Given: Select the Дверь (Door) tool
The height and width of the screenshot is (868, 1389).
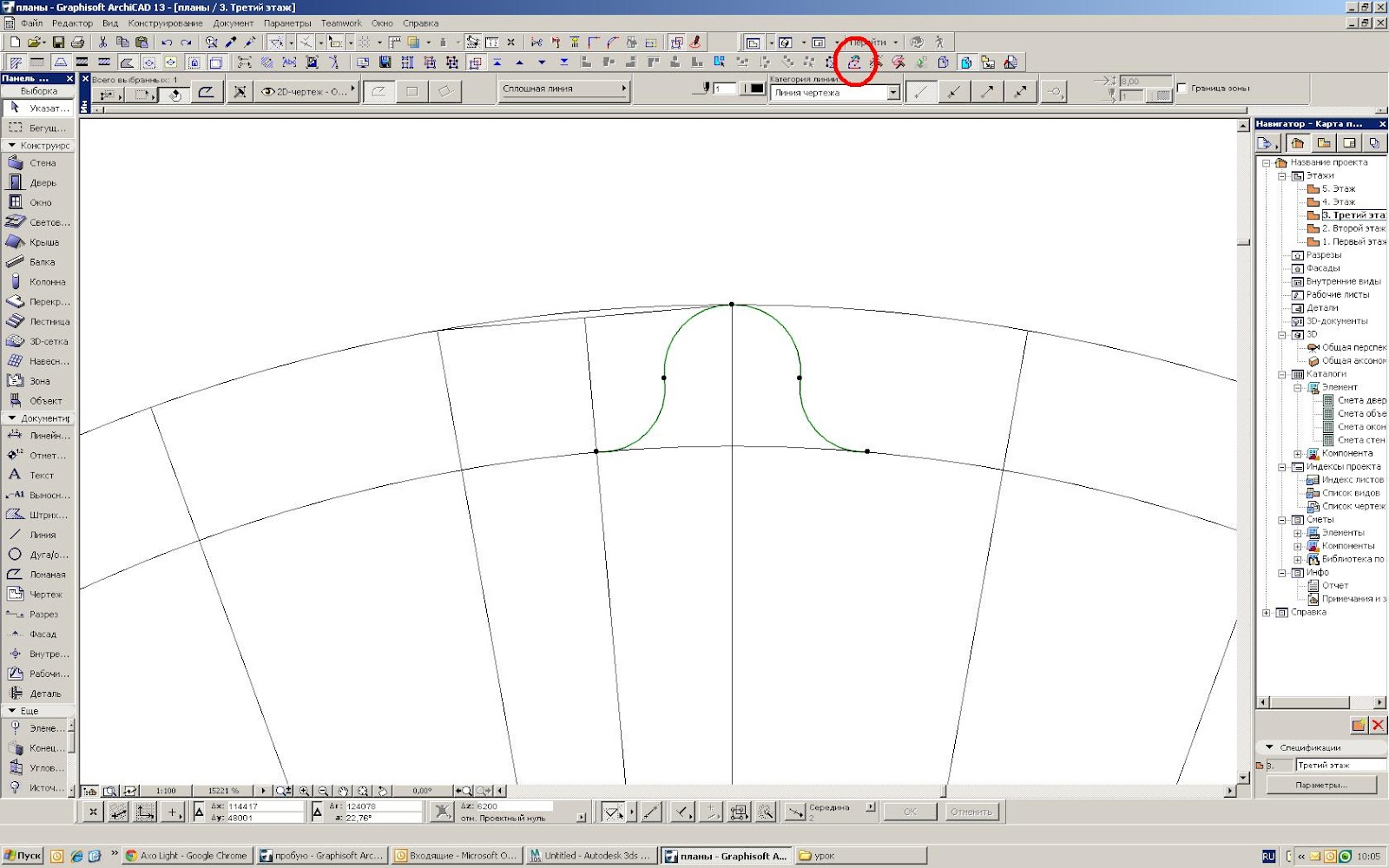Looking at the screenshot, I should [38, 183].
